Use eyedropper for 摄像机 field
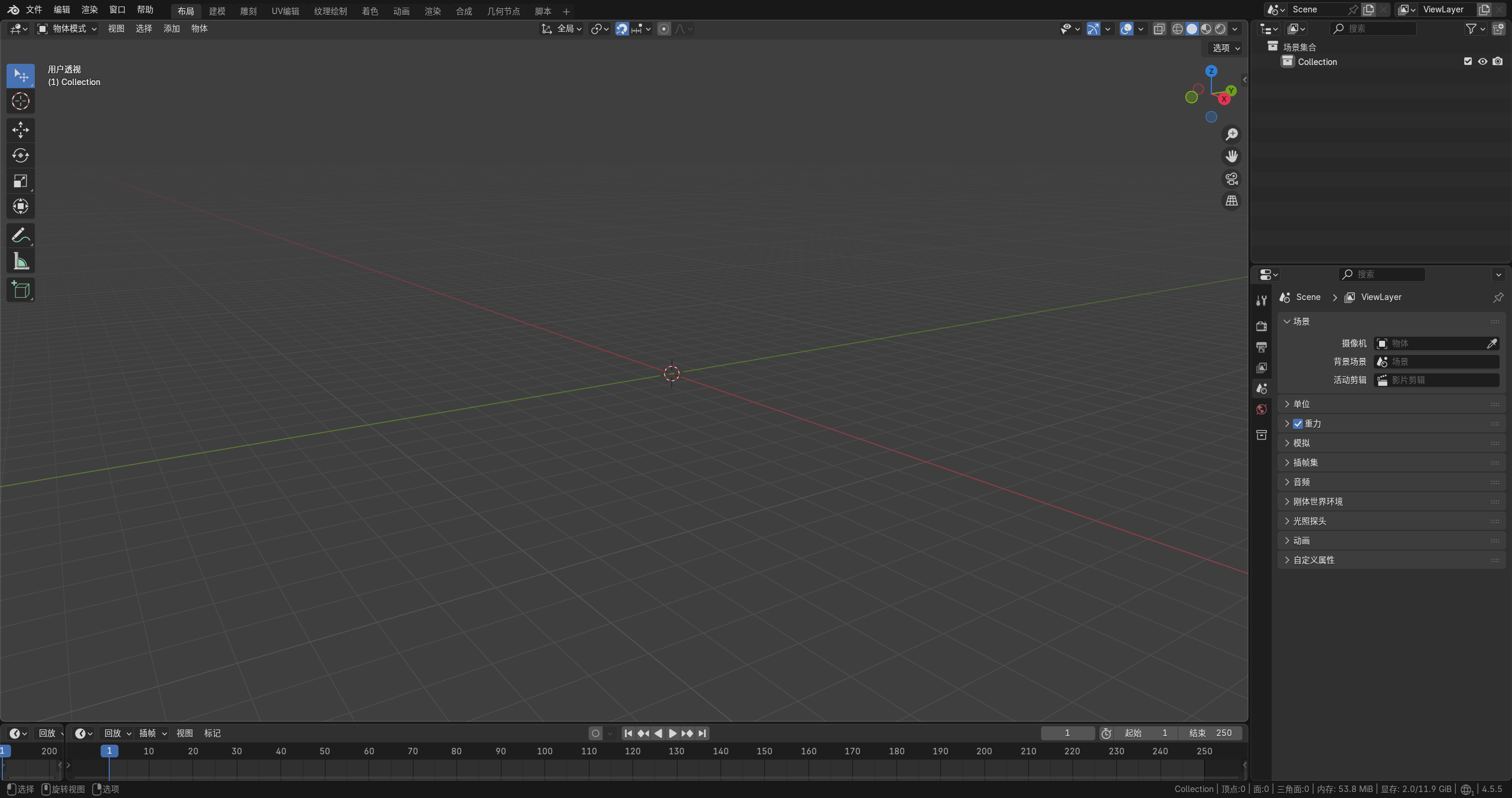1512x798 pixels. click(1492, 343)
